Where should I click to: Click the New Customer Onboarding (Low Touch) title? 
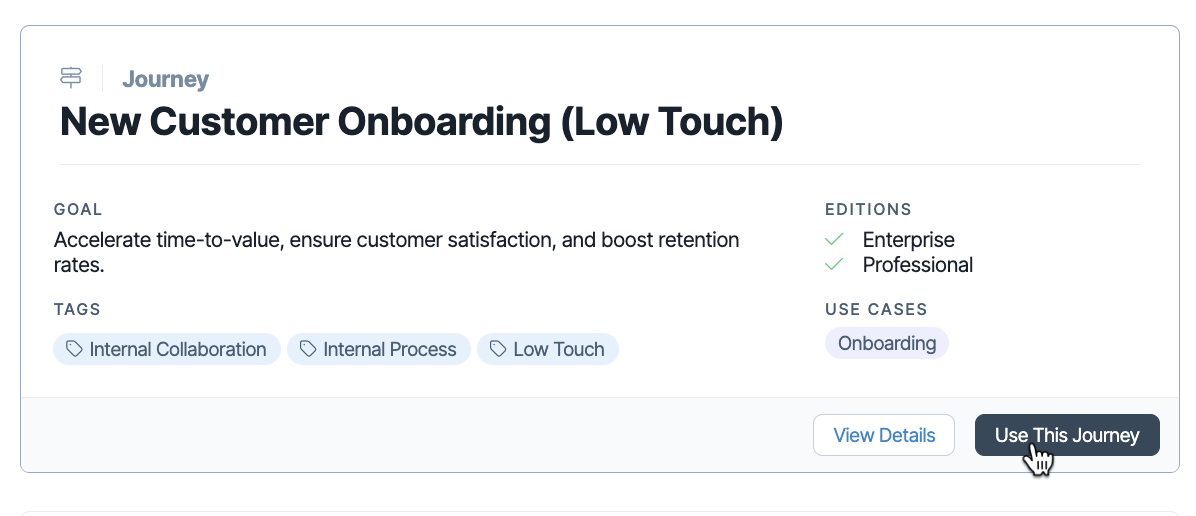pos(422,122)
